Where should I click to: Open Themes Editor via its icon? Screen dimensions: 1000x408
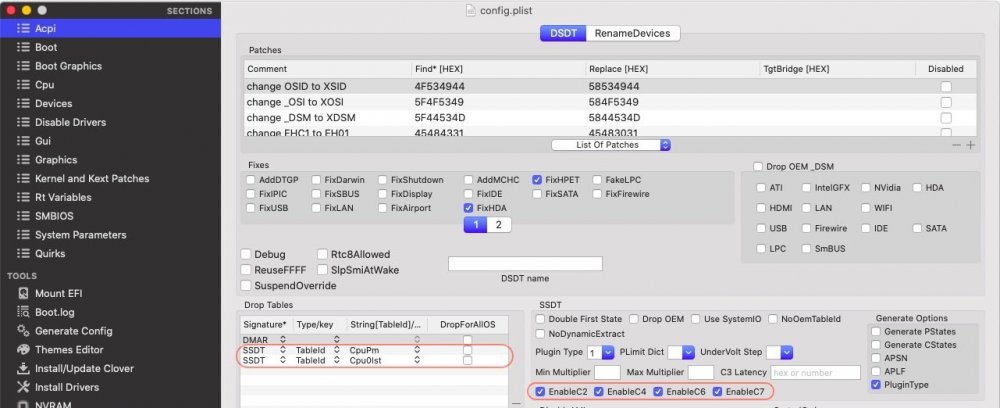22,350
